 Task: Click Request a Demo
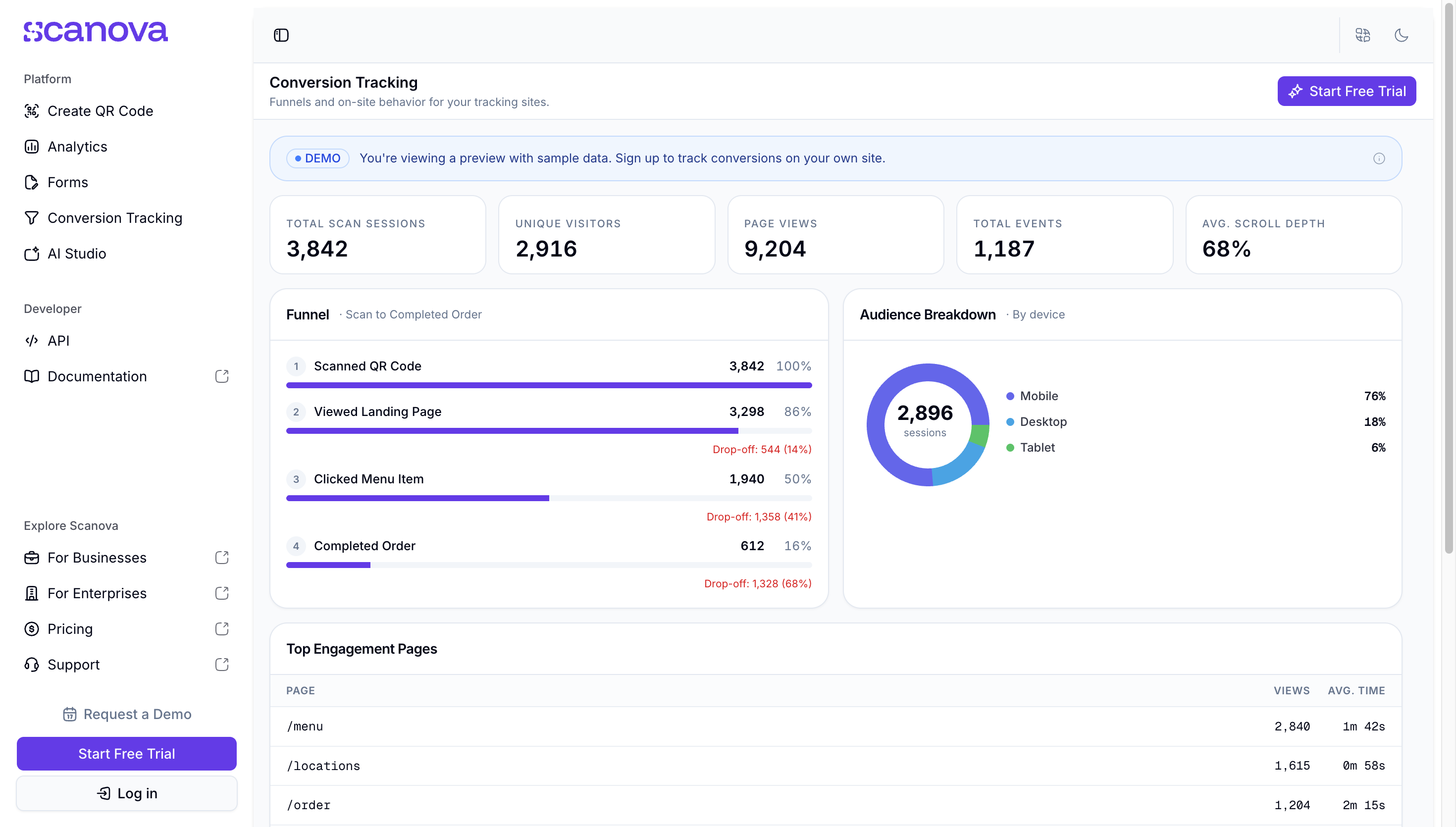point(127,715)
